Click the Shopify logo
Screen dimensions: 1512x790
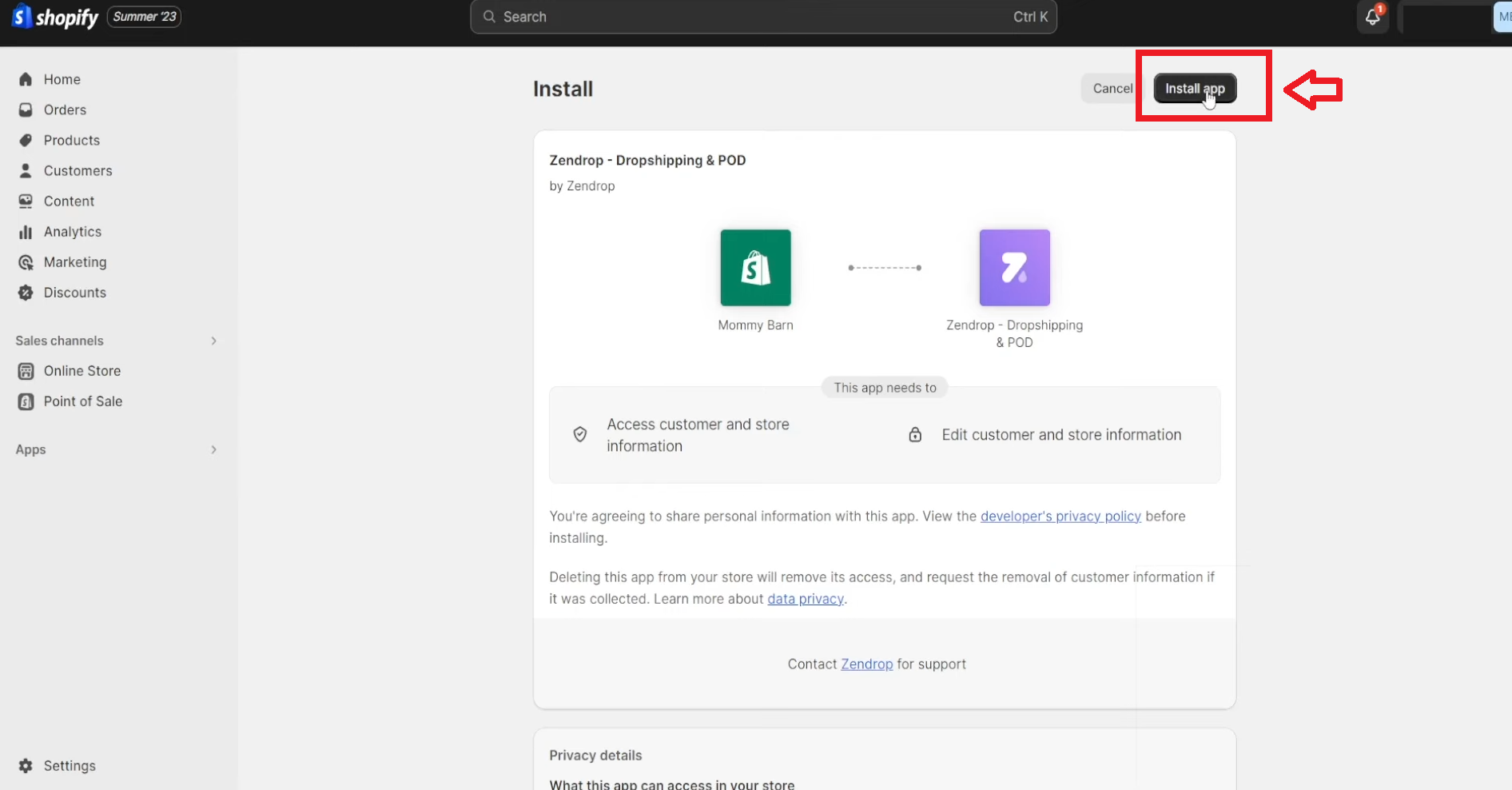click(54, 17)
